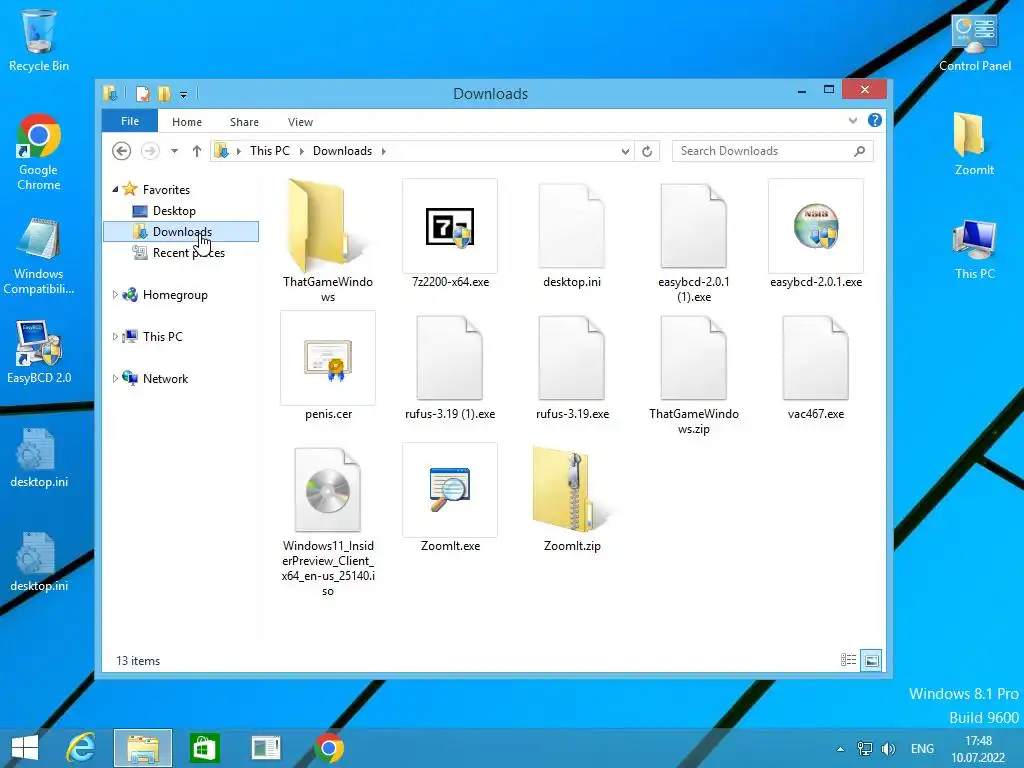This screenshot has height=768, width=1024.
Task: Open the View ribbon tab
Action: (300, 122)
